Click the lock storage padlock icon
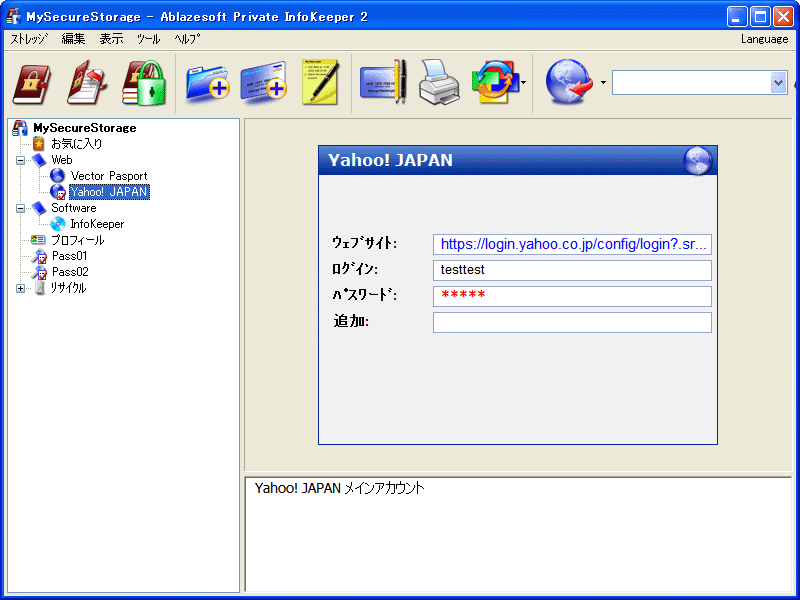Viewport: 800px width, 600px height. [144, 83]
